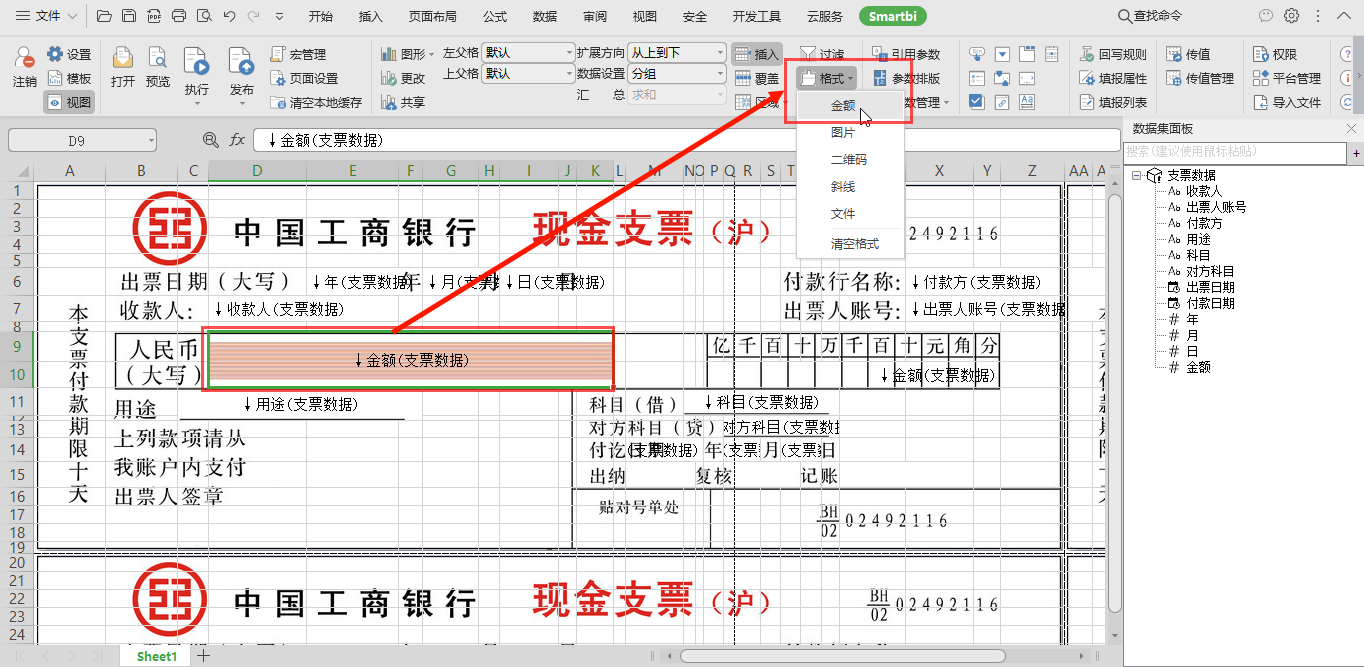Viewport: 1364px width, 667px height.
Task: Open the 图形 chart dropdown
Action: (x=408, y=54)
